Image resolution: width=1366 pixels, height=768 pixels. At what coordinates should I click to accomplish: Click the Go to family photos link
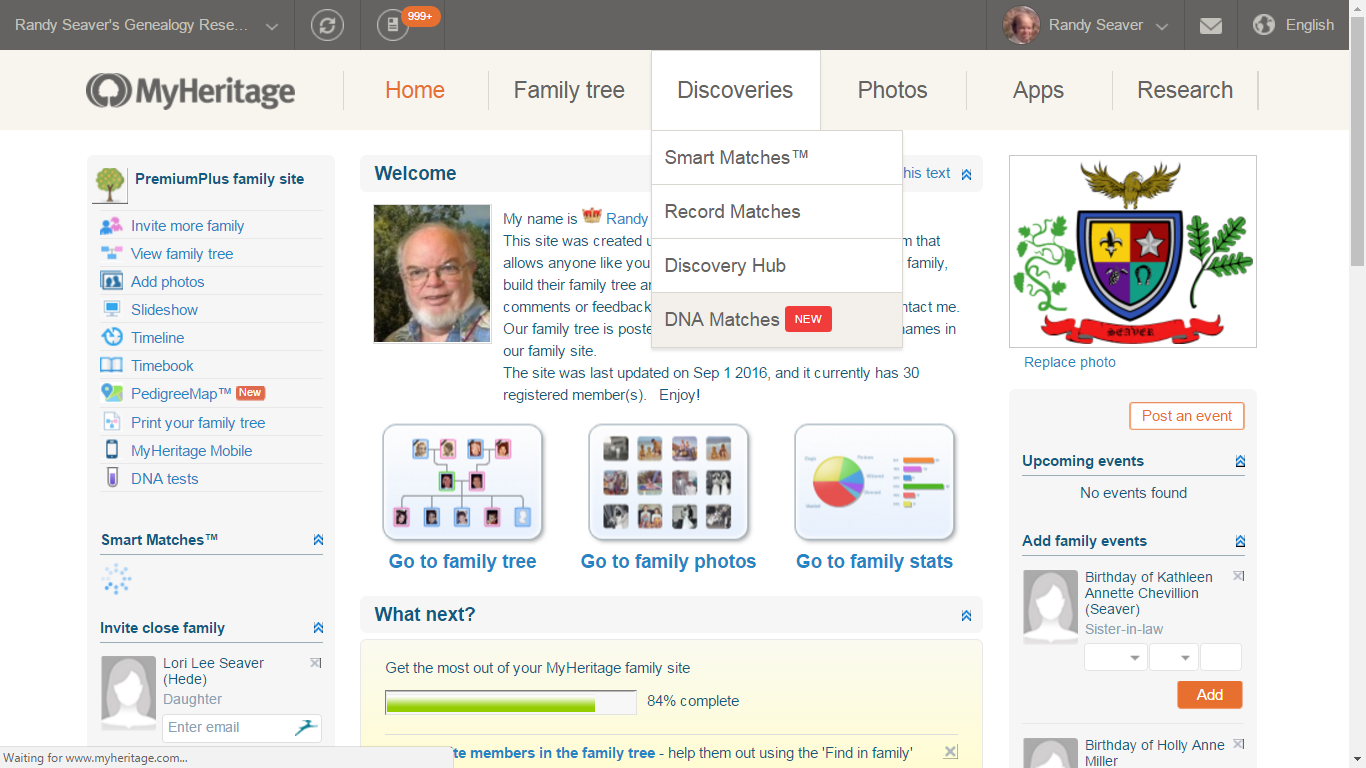(669, 561)
